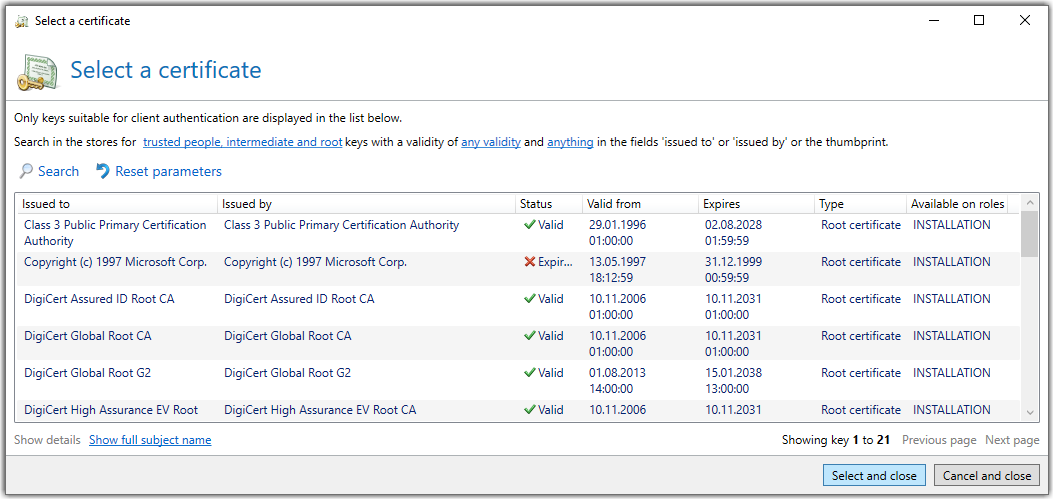Open the 'any validity' filter option
Viewport: 1054px width, 500px height.
(491, 142)
